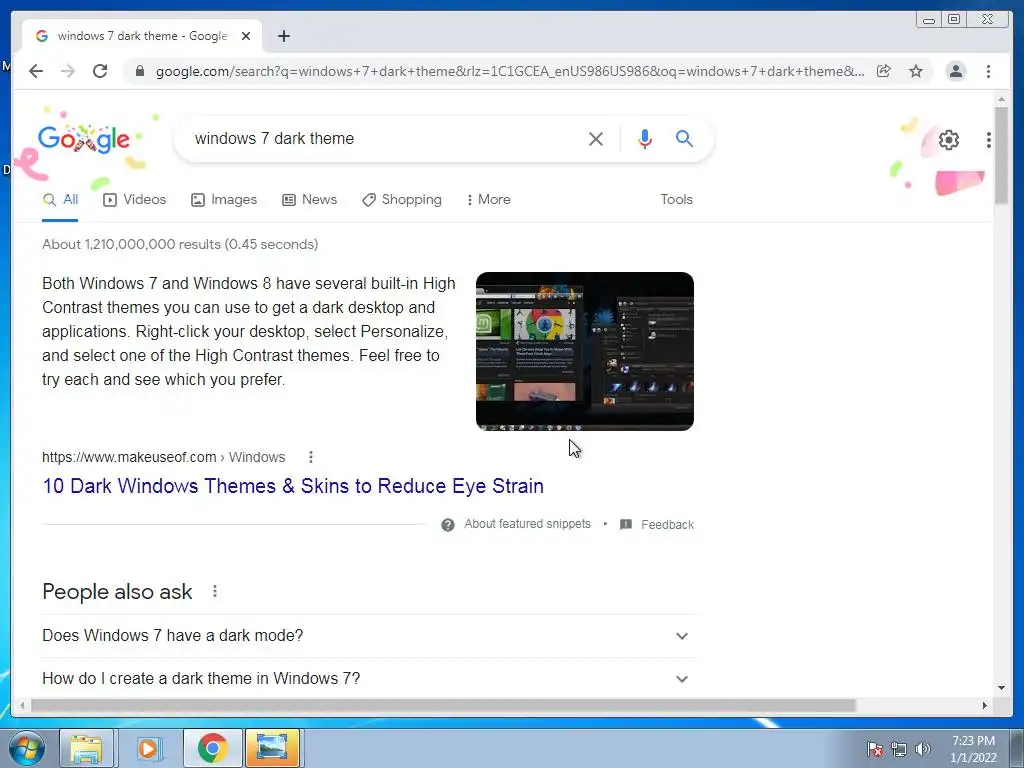Viewport: 1024px width, 768px height.
Task: Open the picture viewer taskbar item
Action: [x=272, y=748]
